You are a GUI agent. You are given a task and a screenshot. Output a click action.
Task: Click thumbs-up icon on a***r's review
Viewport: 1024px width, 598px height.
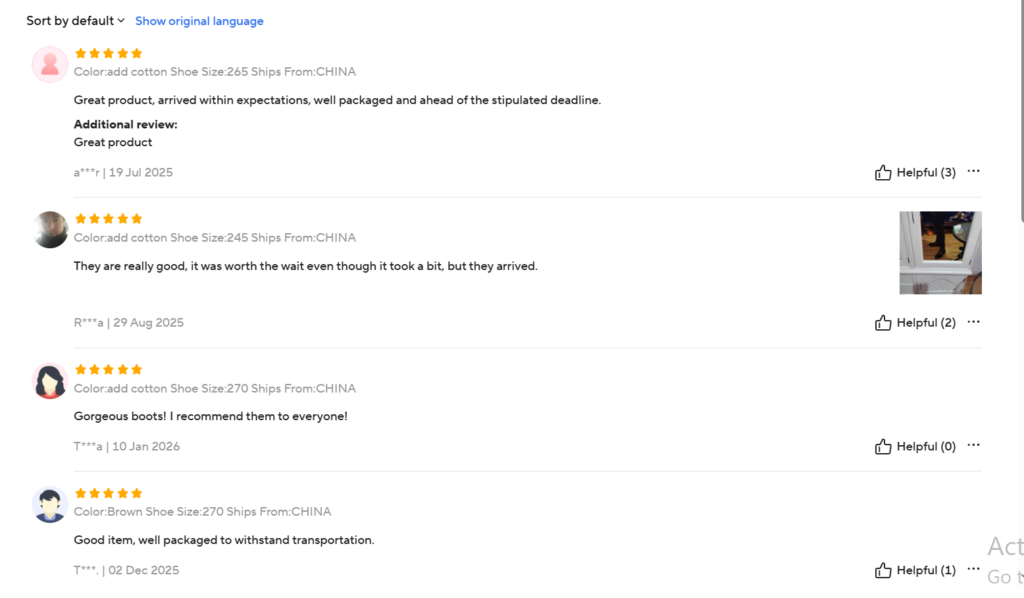point(883,173)
